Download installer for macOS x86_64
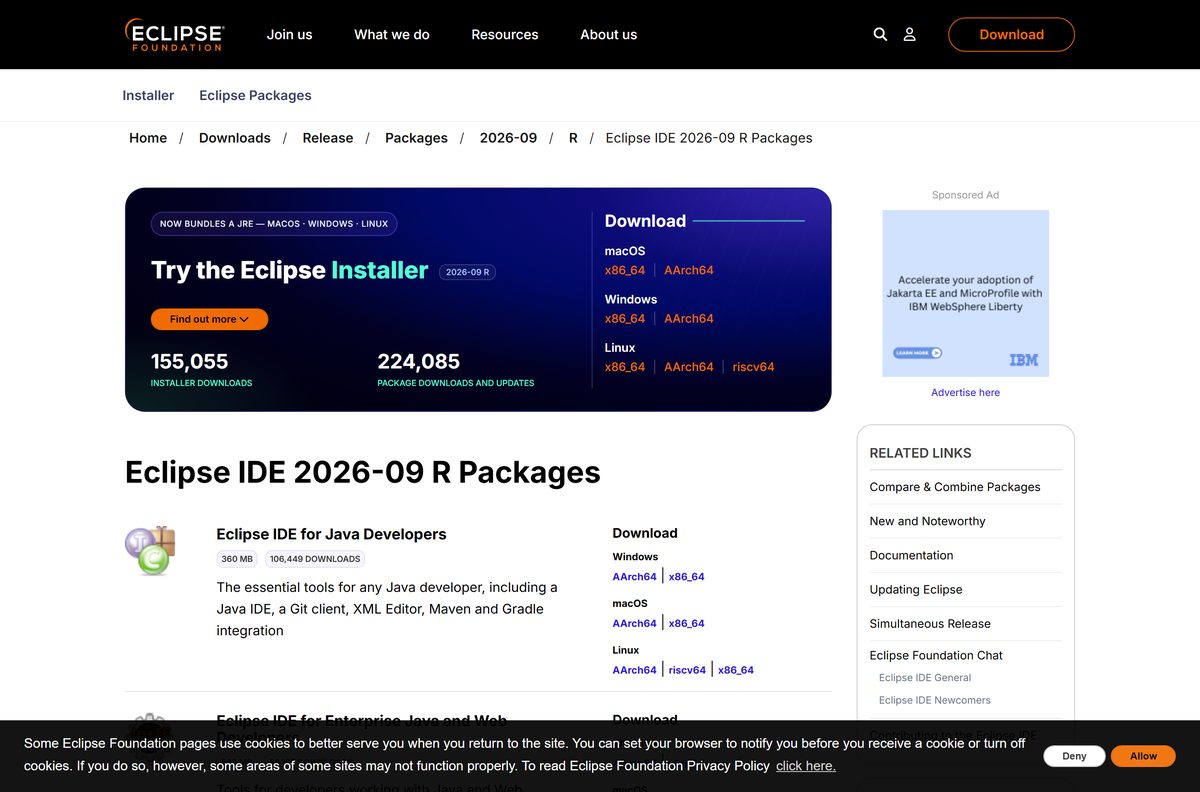The image size is (1200, 792). coord(625,270)
